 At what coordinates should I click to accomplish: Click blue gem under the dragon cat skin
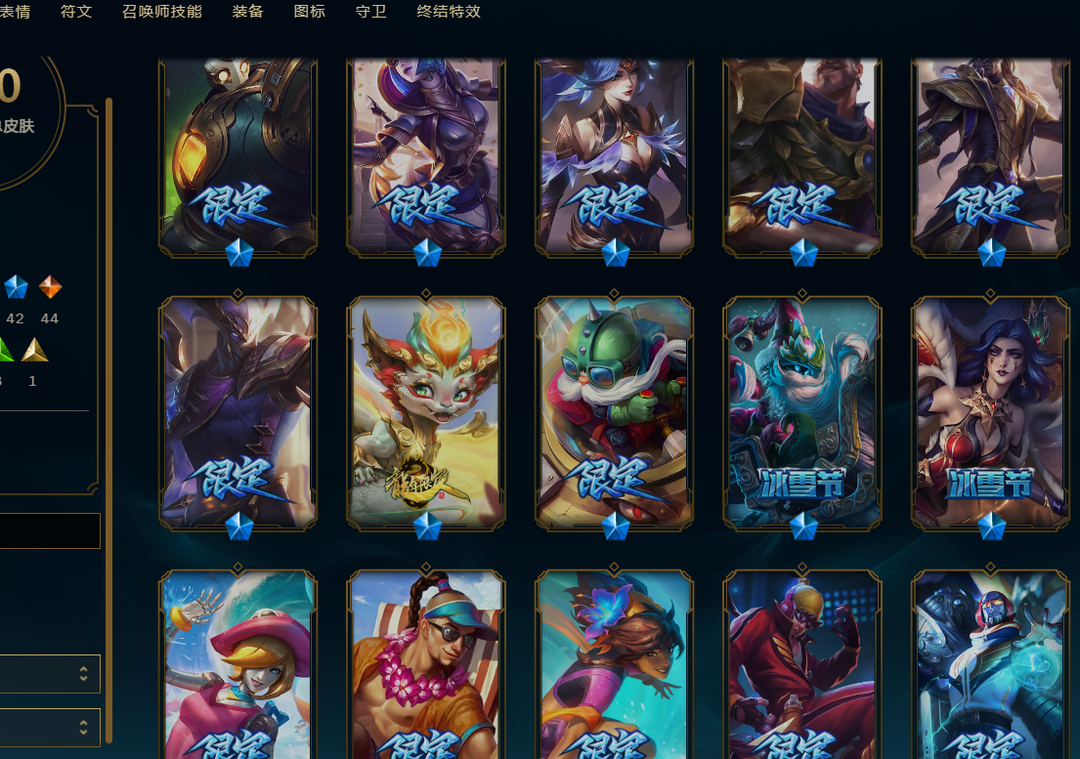pos(427,527)
